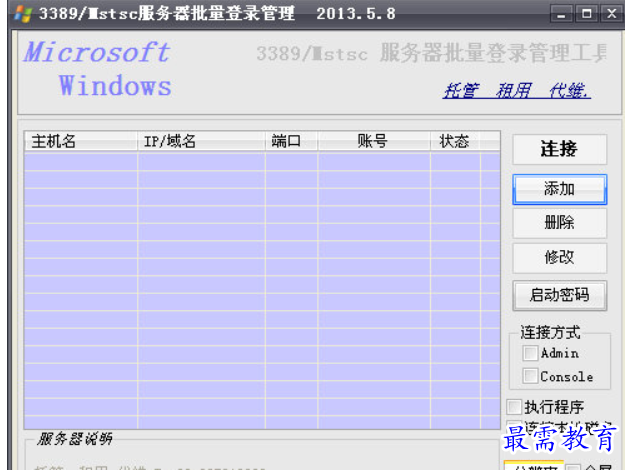Image resolution: width=625 pixels, height=470 pixels.
Task: Enable the Console connection checkbox
Action: click(530, 376)
